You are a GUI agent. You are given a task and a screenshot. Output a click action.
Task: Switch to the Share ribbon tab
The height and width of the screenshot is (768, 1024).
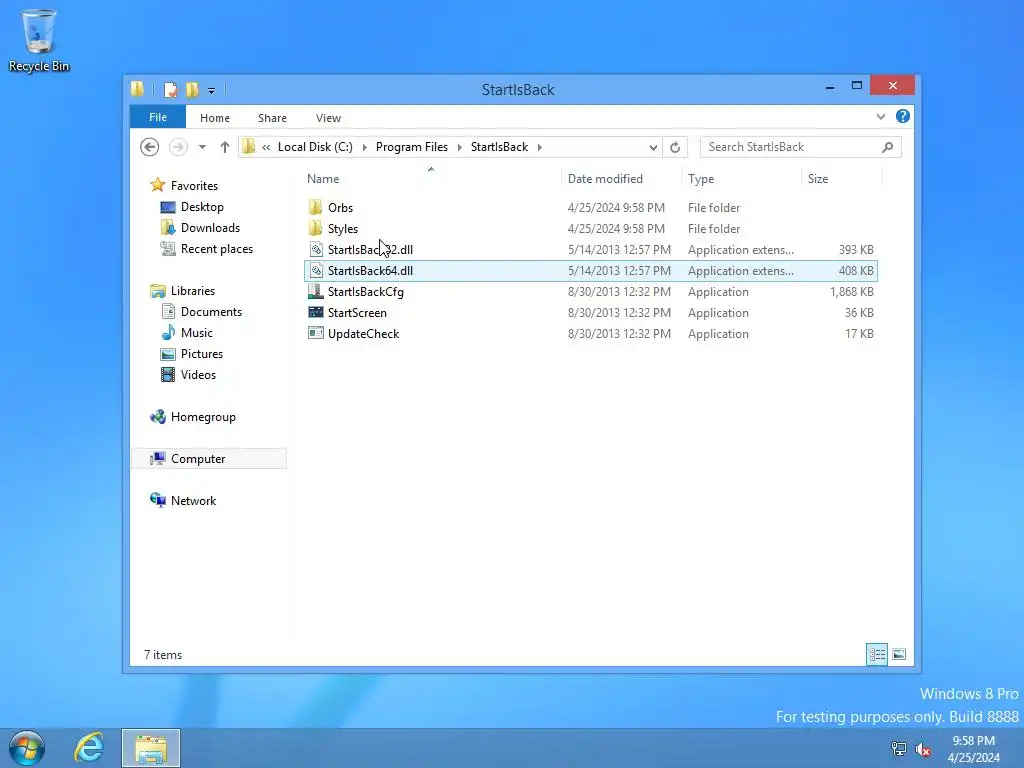click(x=272, y=118)
